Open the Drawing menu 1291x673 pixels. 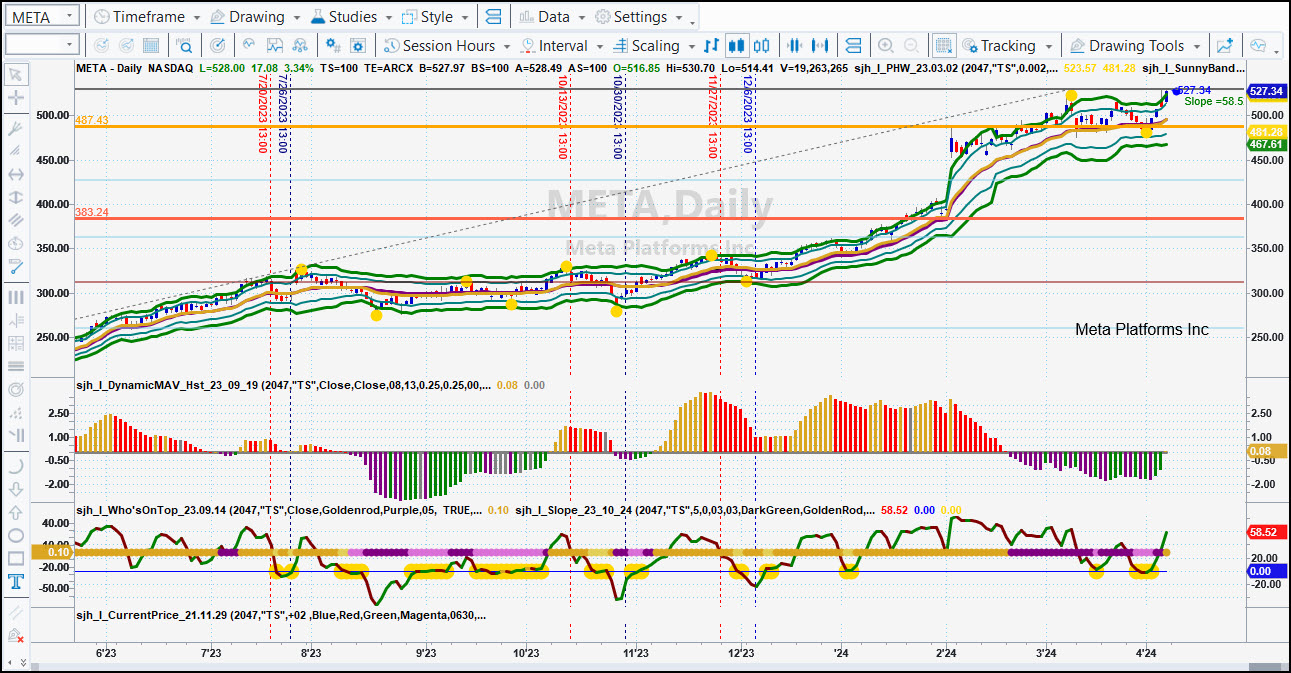pos(257,17)
